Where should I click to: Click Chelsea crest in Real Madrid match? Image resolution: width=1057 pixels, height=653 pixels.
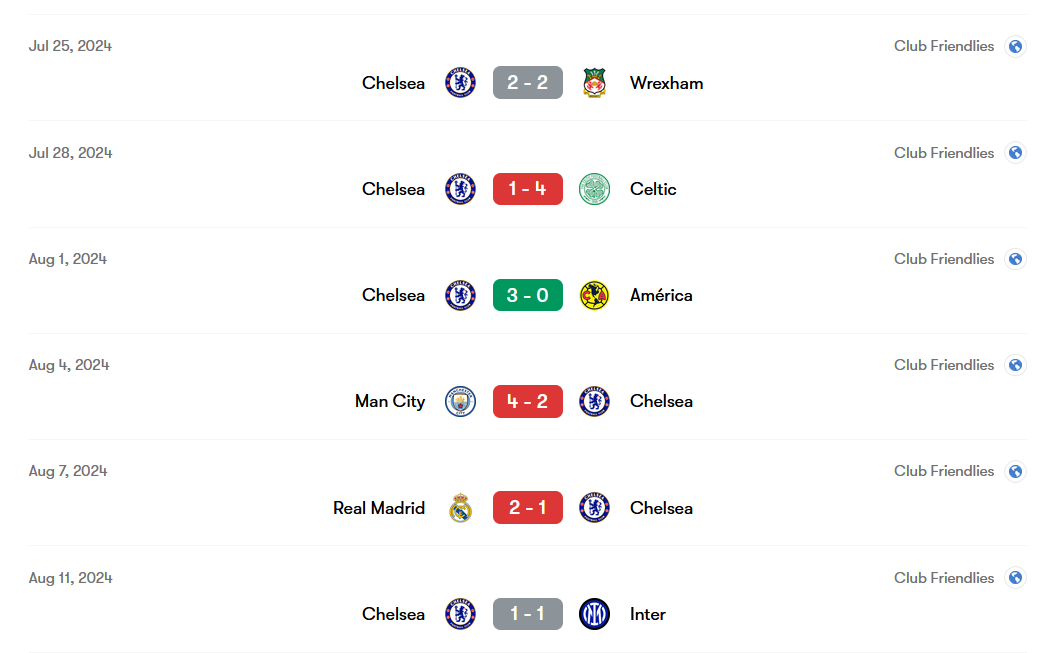(x=594, y=507)
